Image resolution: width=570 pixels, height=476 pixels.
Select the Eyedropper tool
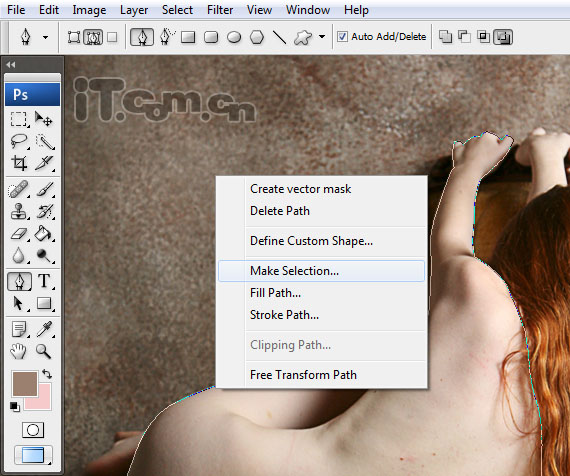click(x=44, y=329)
